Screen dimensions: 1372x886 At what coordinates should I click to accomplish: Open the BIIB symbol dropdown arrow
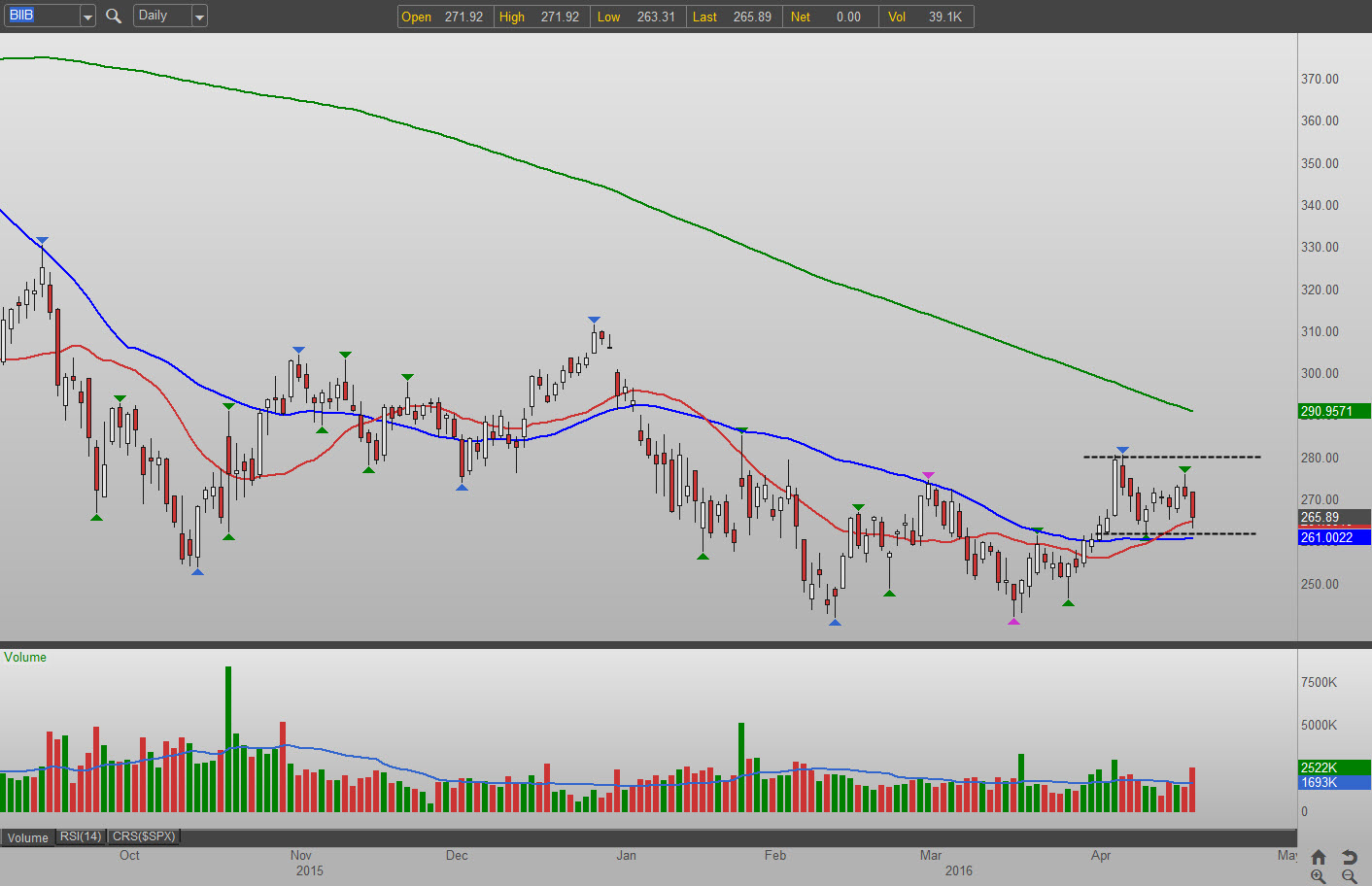tap(87, 17)
